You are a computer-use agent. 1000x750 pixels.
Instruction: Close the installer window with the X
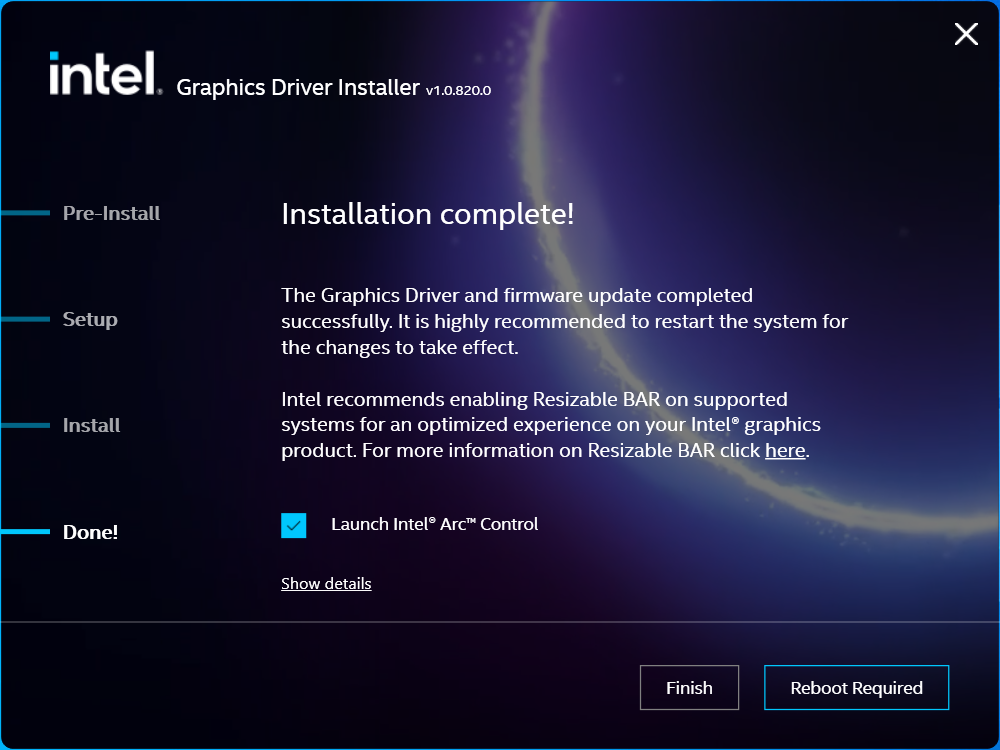point(965,34)
